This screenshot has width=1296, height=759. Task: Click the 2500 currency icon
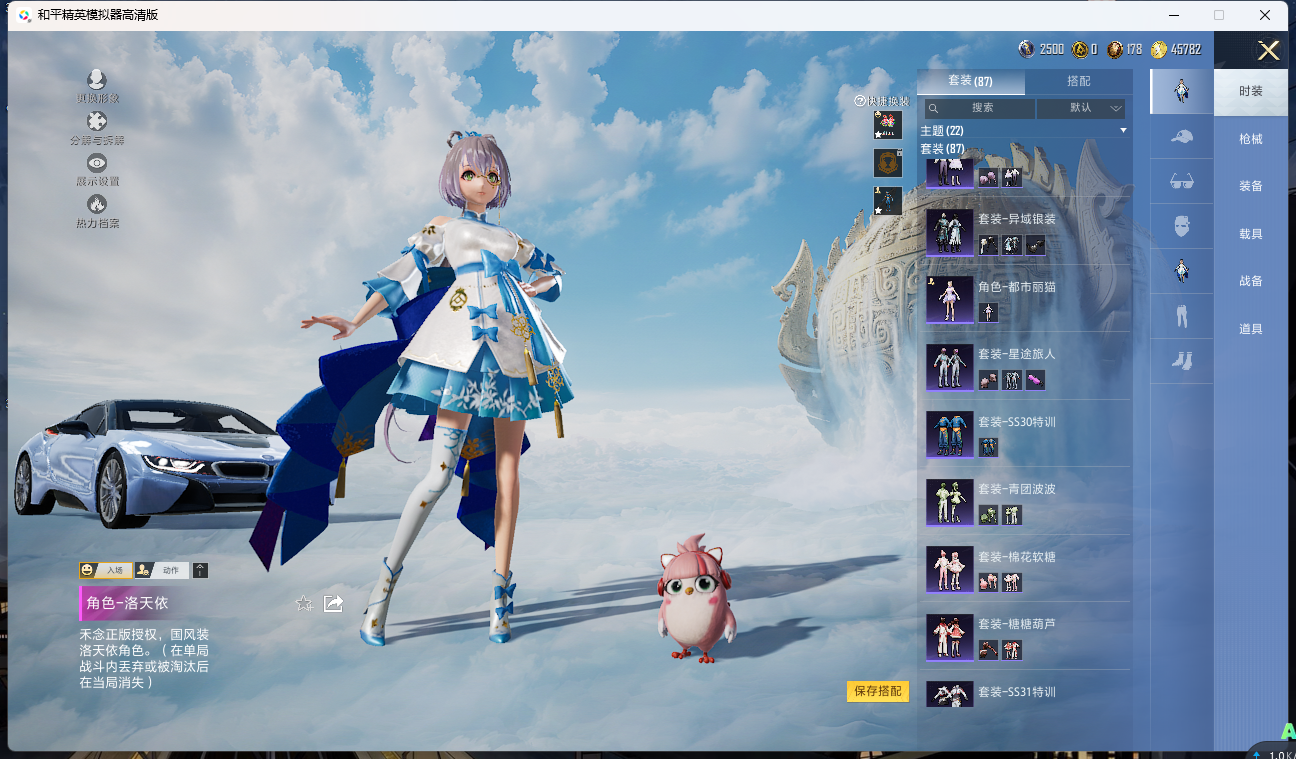pyautogui.click(x=1027, y=49)
